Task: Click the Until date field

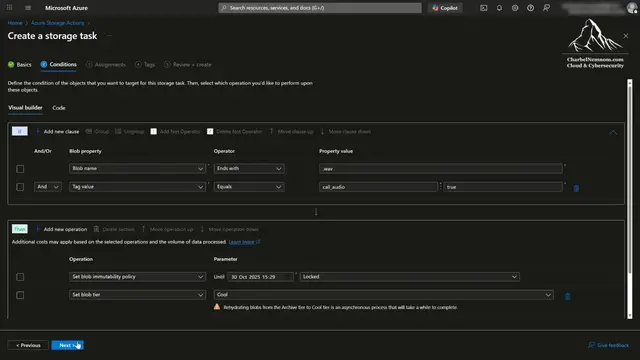Action: coord(260,277)
